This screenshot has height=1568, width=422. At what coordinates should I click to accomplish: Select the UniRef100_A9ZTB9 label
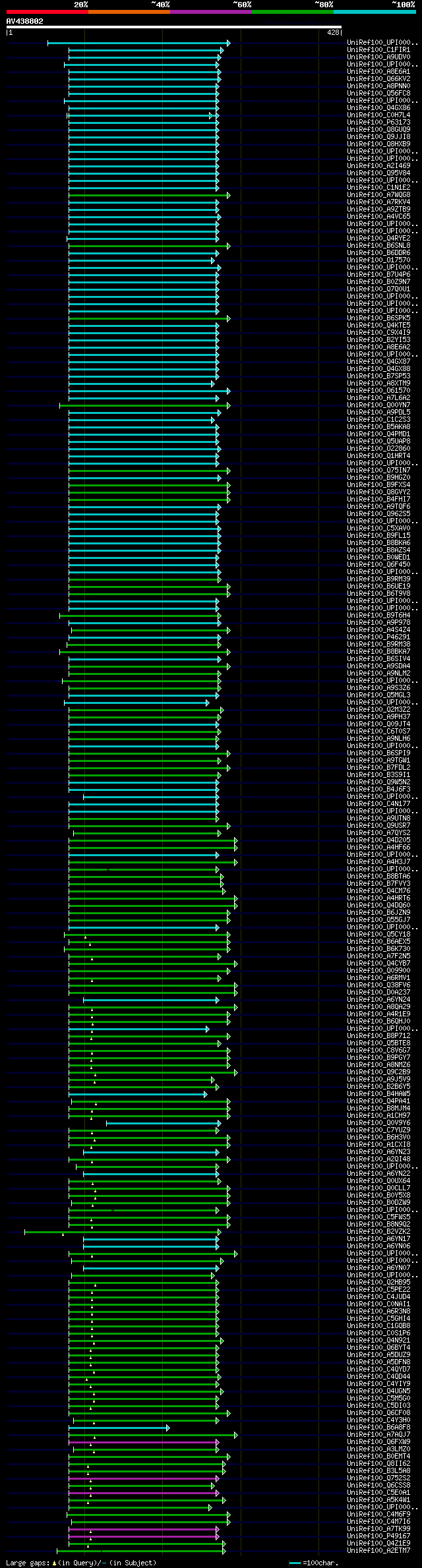(378, 209)
